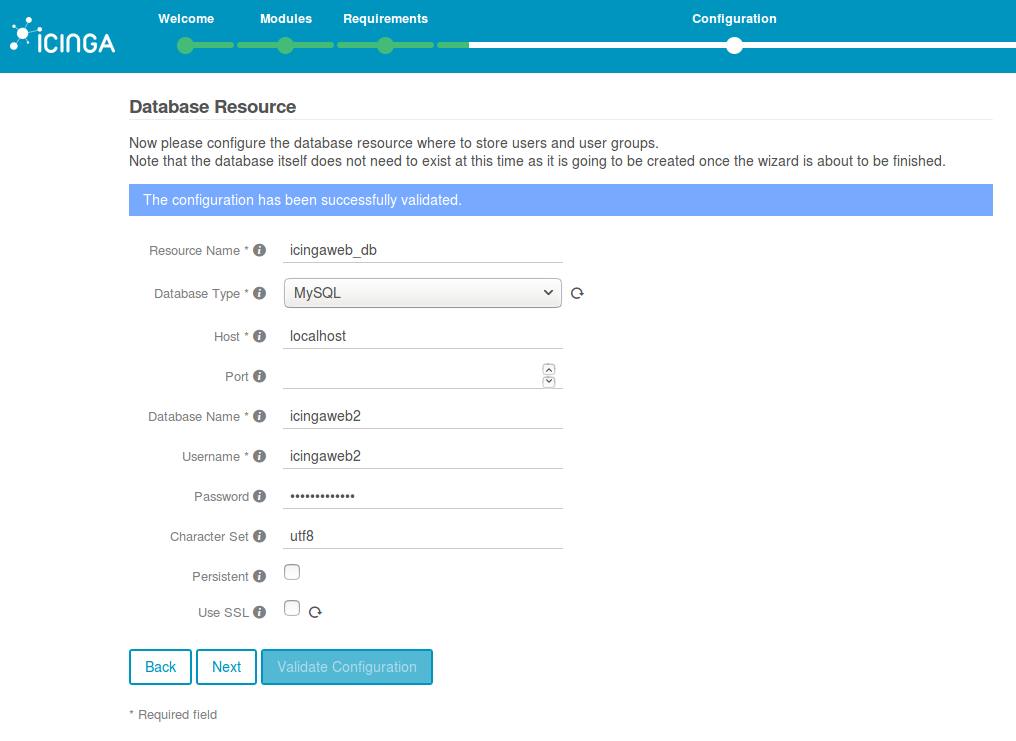
Task: Click the Persistent label
Action: point(220,576)
